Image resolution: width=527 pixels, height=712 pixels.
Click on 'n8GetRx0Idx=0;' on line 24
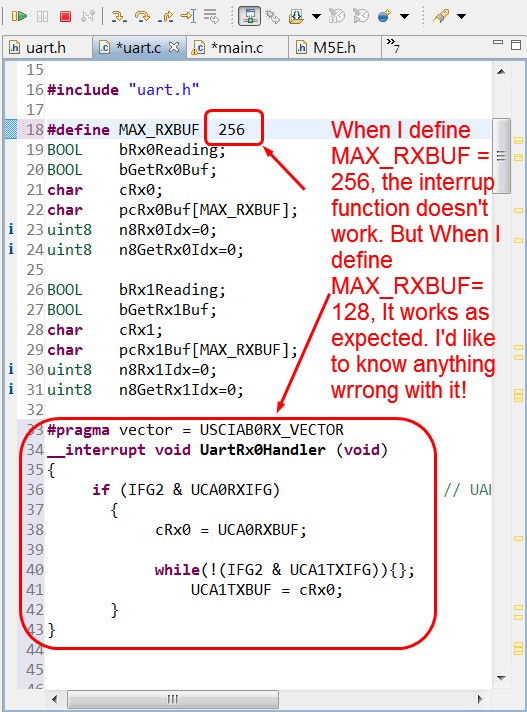point(181,250)
